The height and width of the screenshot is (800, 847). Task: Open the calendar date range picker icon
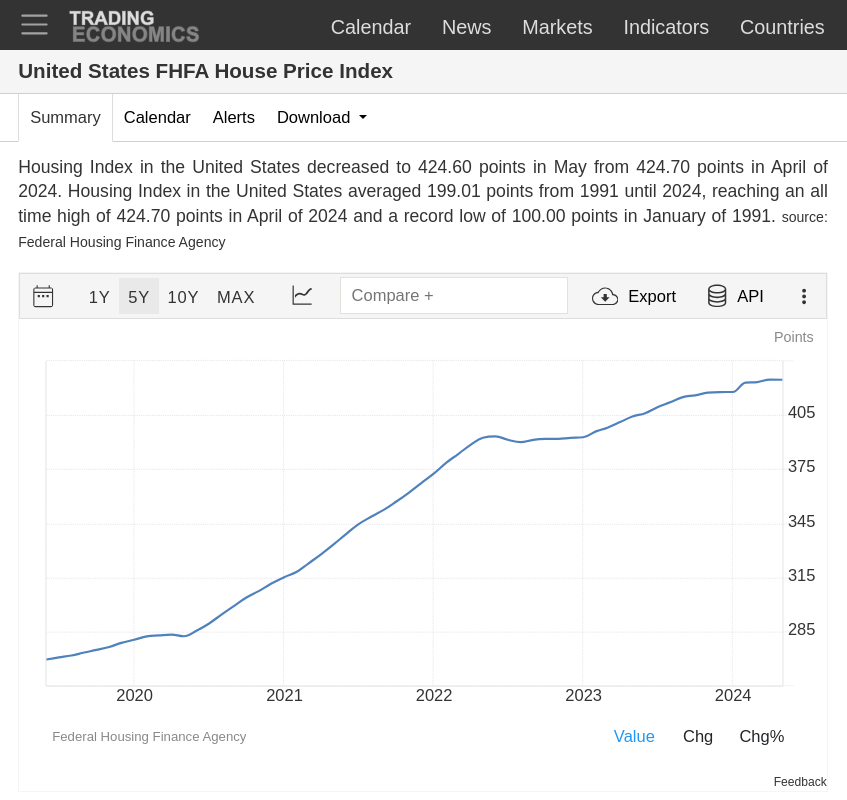coord(43,296)
